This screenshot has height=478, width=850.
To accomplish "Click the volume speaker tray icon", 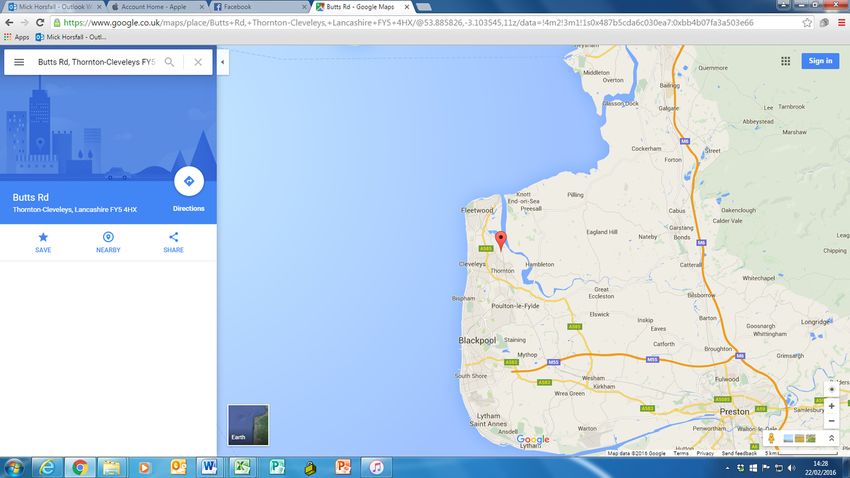I will pos(791,468).
